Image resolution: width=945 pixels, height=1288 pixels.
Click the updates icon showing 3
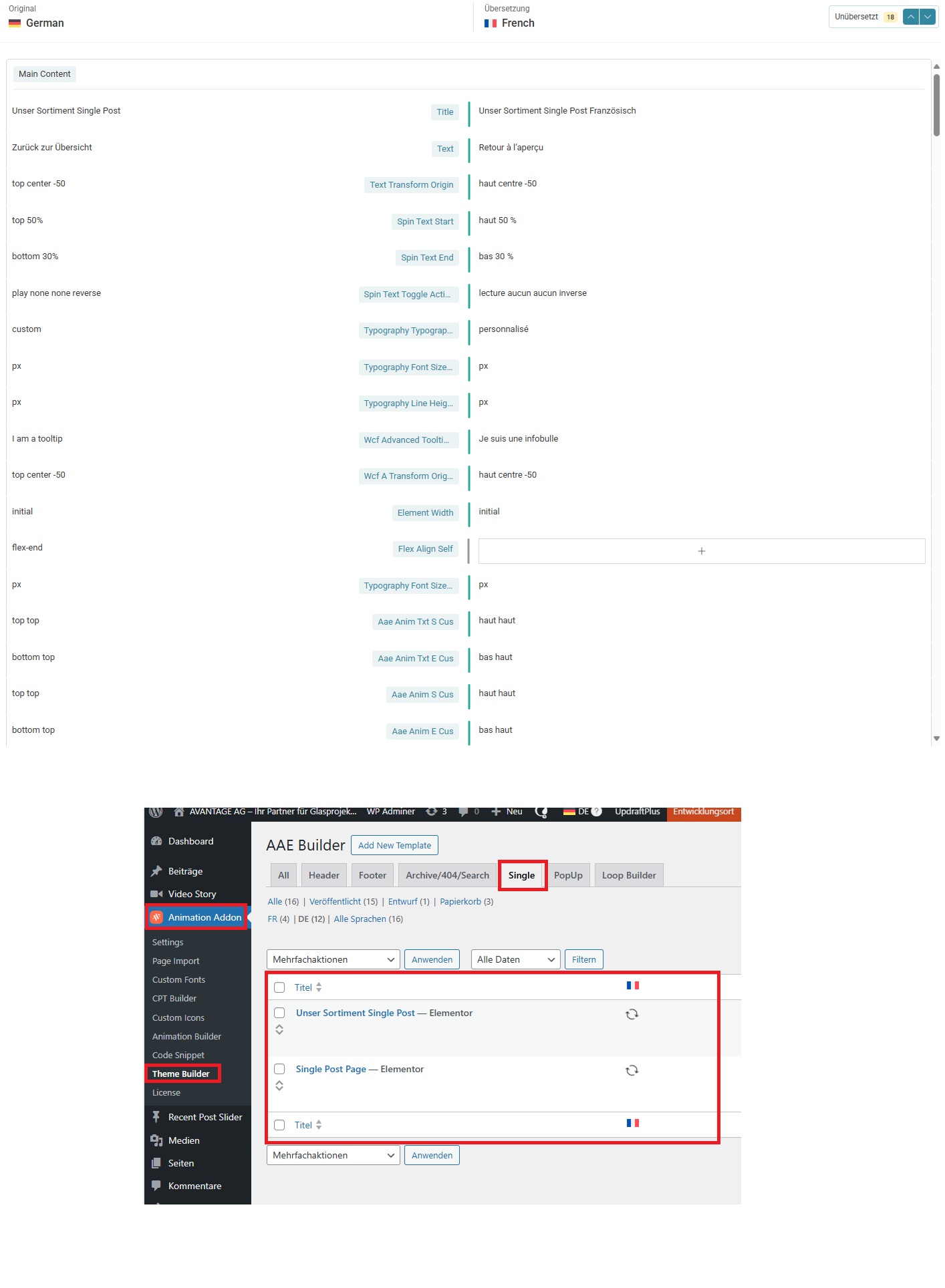(x=432, y=812)
